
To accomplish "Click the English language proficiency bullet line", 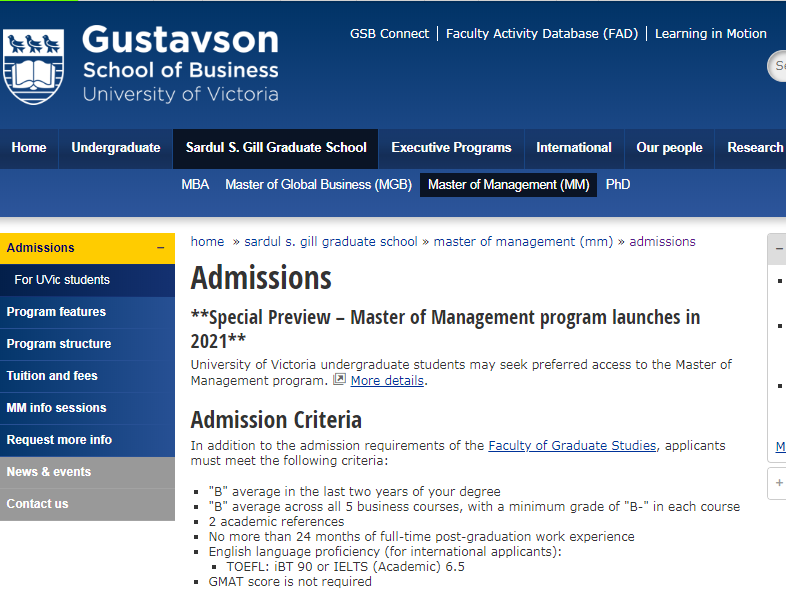I will point(385,552).
